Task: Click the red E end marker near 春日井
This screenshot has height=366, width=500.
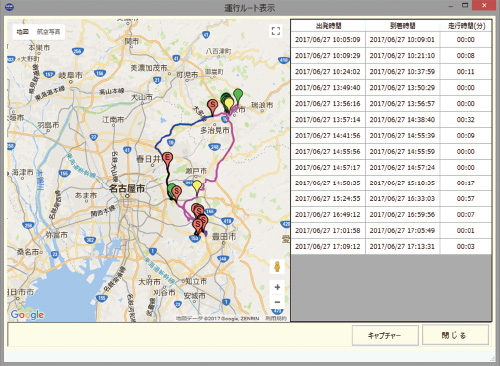Action: click(168, 160)
